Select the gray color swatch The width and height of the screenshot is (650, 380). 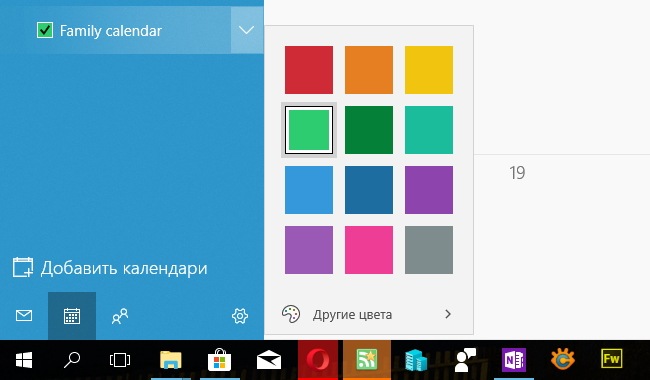[429, 250]
